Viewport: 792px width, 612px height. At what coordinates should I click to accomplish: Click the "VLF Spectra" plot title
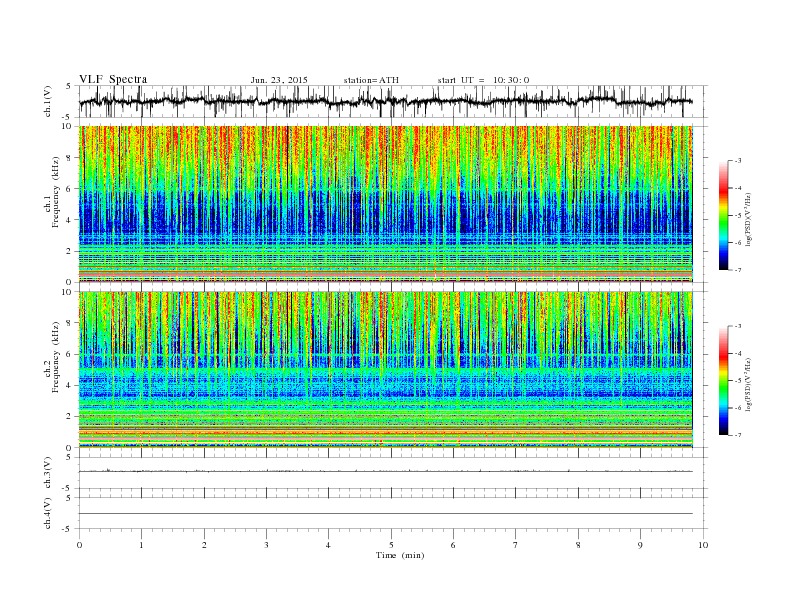coord(113,79)
